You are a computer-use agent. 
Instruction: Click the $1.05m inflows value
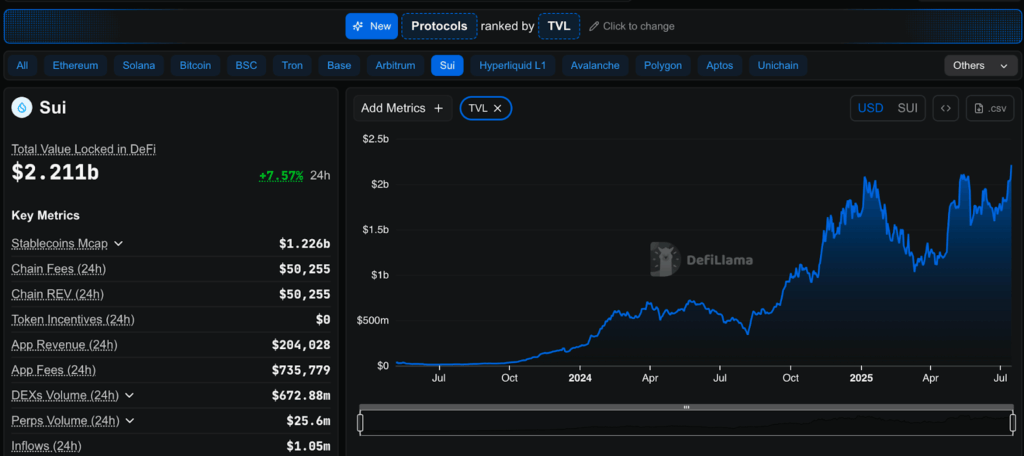pos(308,446)
